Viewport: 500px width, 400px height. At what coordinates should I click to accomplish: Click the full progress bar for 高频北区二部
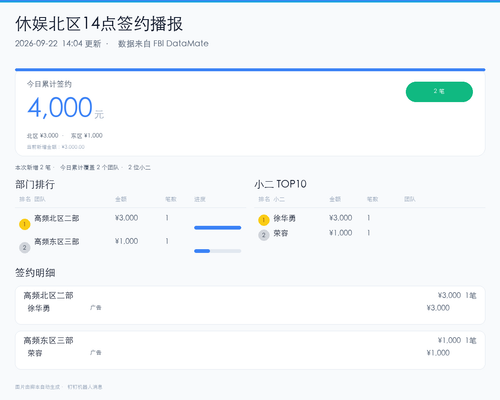coord(217,228)
